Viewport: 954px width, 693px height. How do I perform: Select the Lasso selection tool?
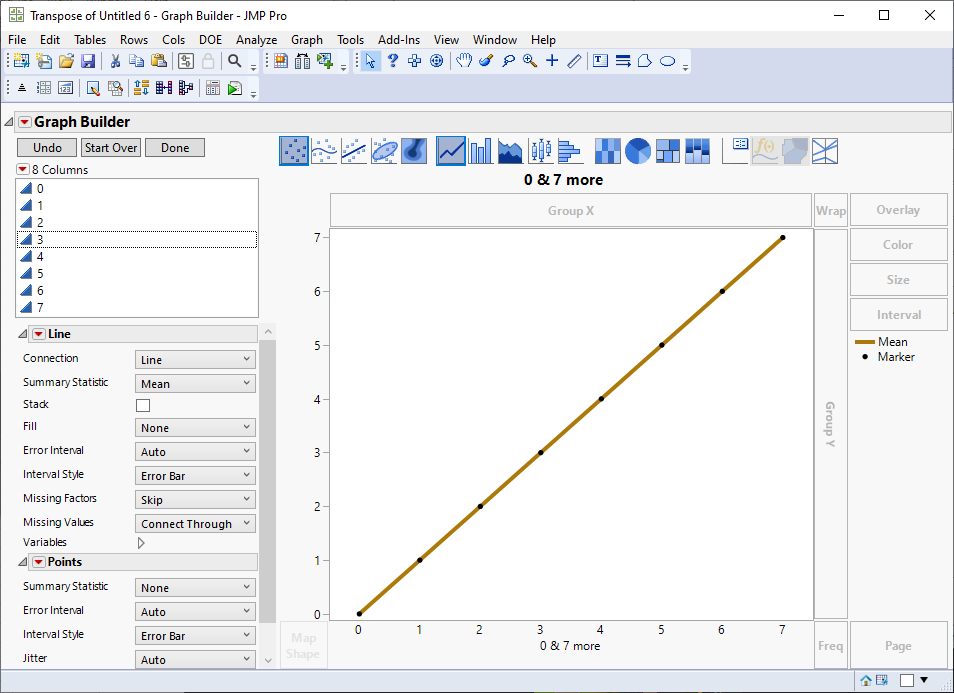point(508,61)
